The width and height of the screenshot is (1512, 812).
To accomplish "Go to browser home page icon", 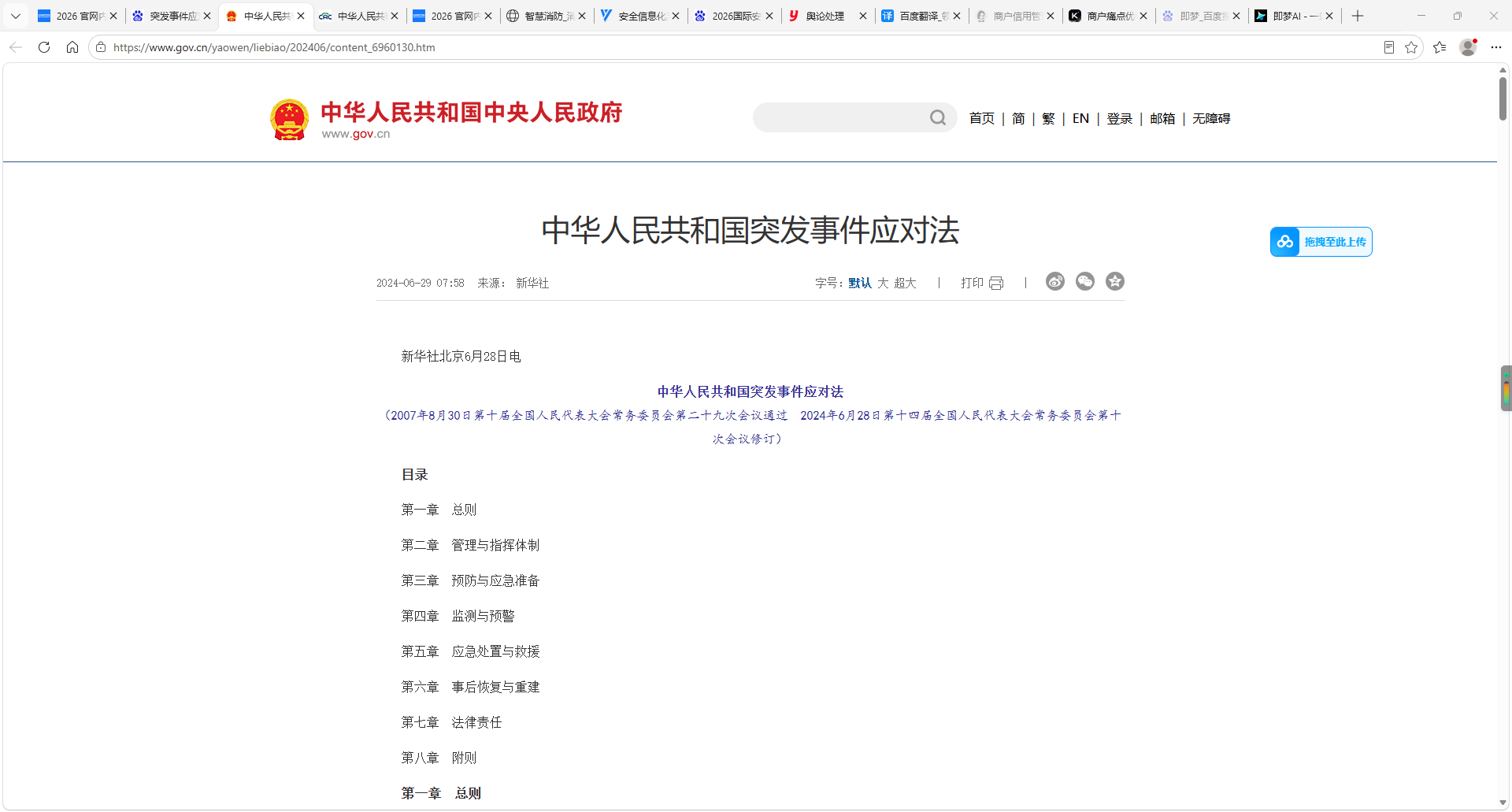I will [72, 47].
